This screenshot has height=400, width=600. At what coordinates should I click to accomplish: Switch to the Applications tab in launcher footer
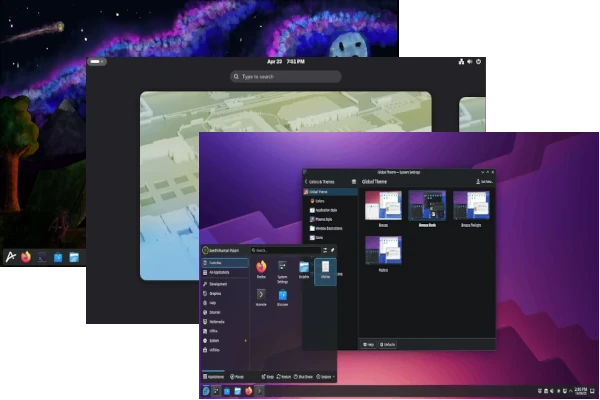point(214,377)
